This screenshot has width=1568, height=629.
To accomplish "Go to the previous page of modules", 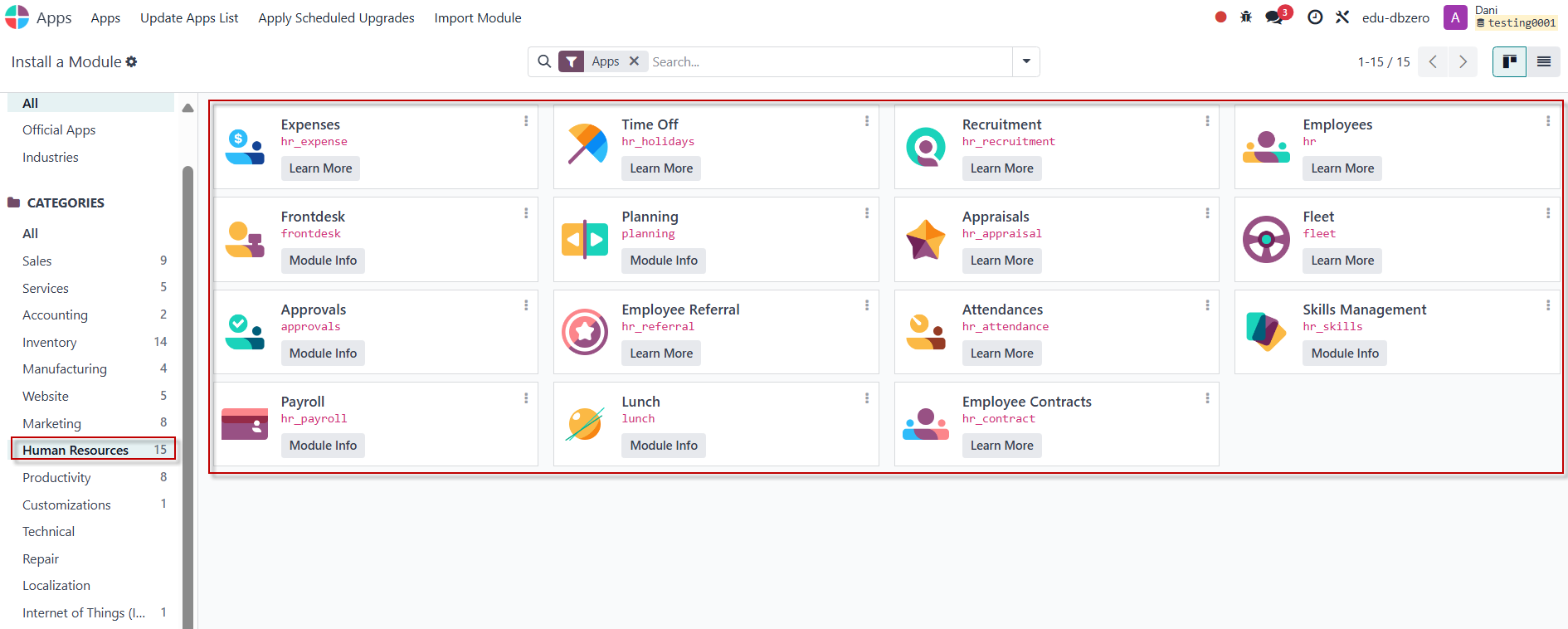I will click(x=1433, y=61).
